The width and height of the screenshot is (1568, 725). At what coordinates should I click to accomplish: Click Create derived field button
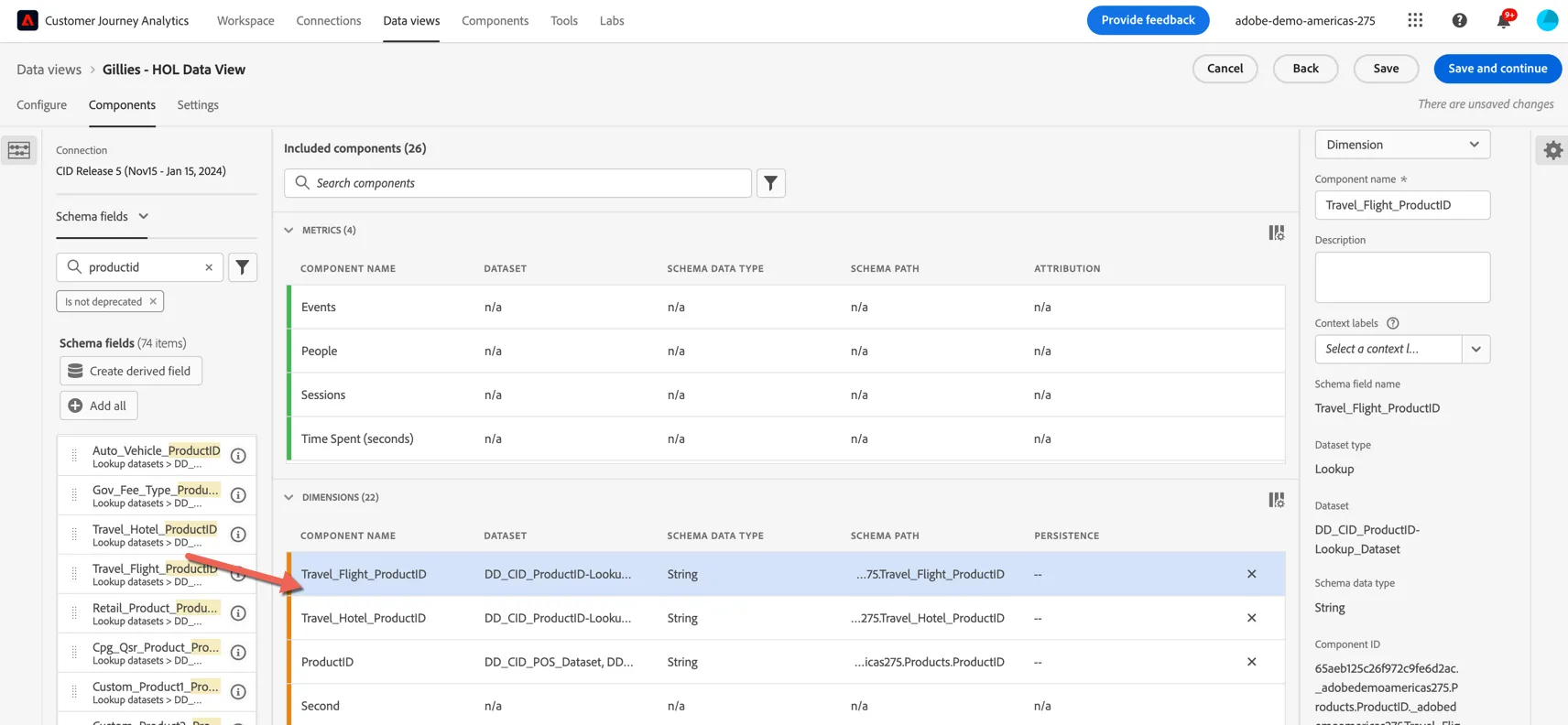(x=131, y=371)
